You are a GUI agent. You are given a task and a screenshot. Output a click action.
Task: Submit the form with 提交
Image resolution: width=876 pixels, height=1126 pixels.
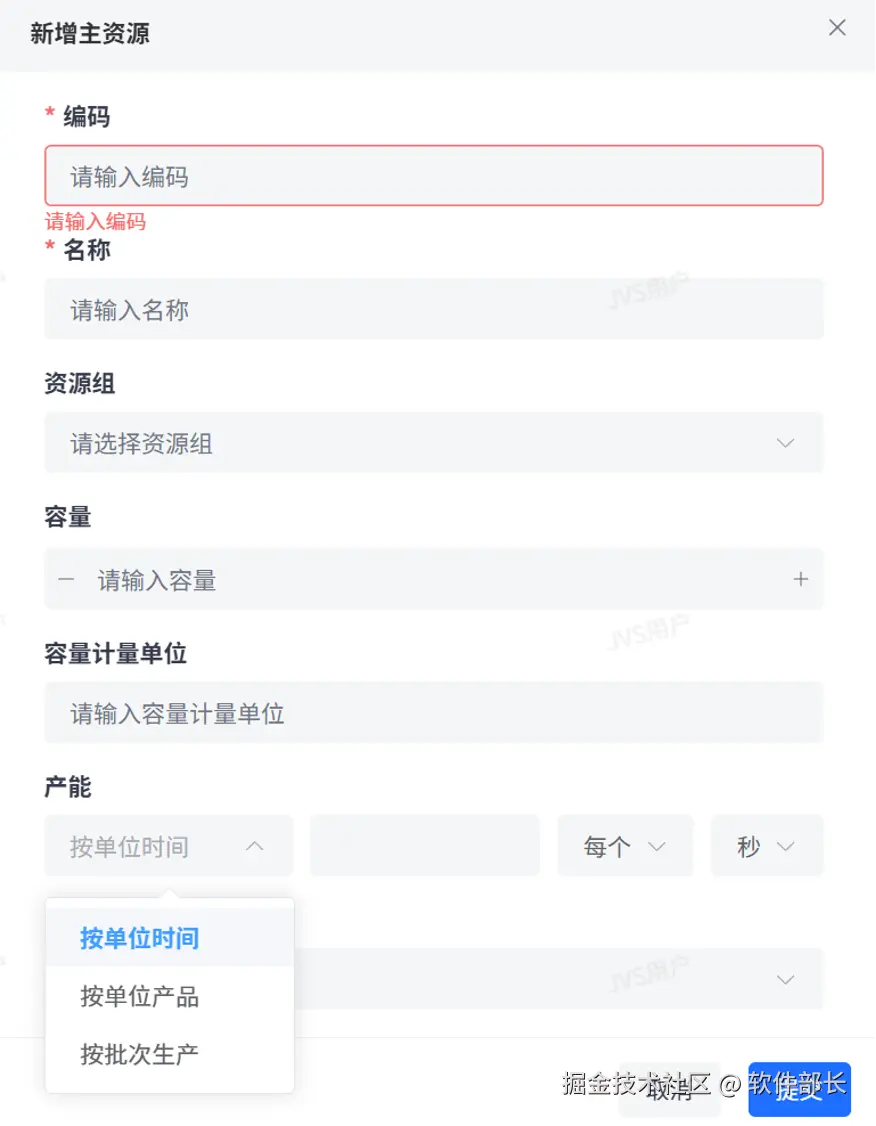799,1089
